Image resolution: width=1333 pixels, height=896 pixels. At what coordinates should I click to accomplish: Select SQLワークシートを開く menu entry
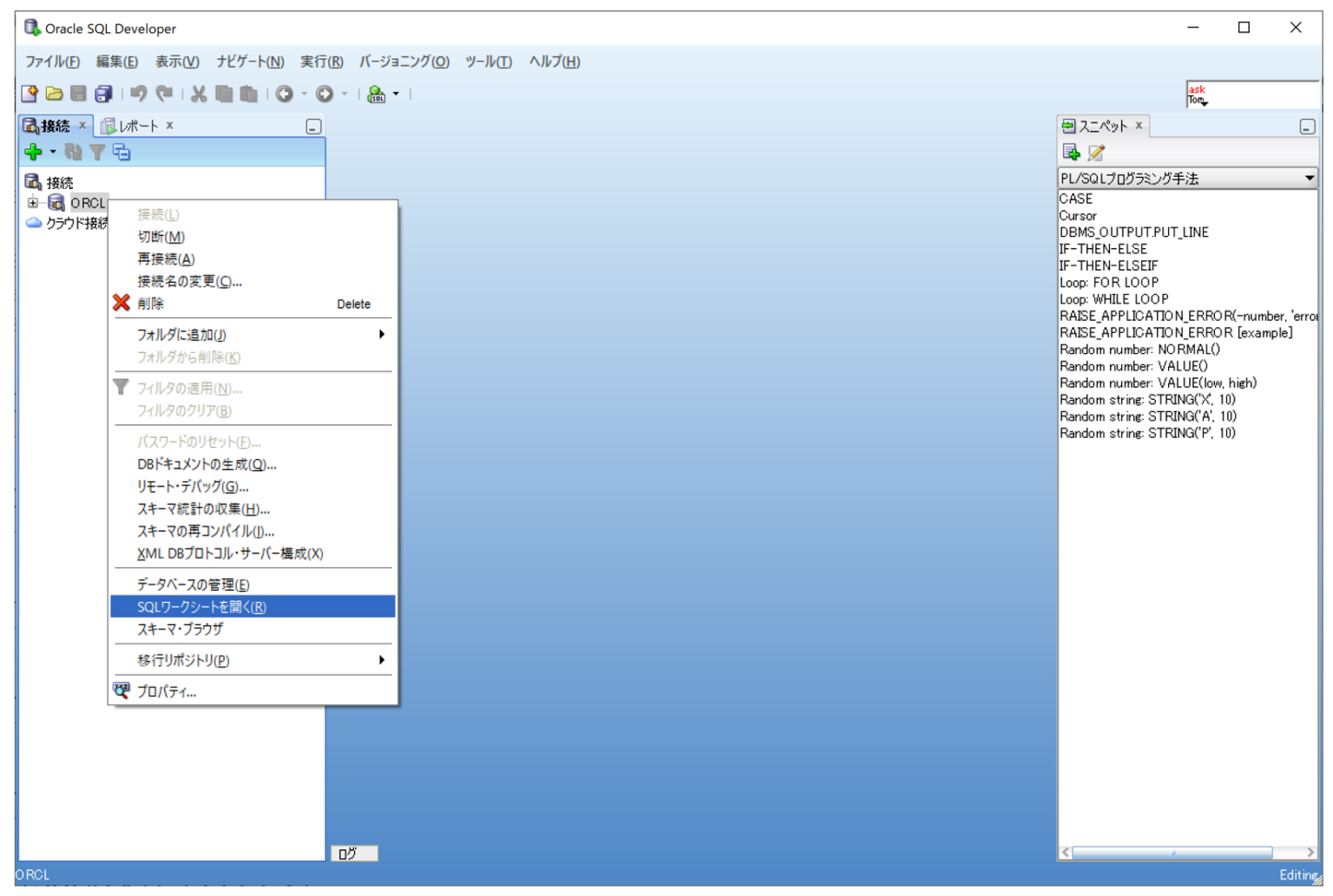coord(253,606)
